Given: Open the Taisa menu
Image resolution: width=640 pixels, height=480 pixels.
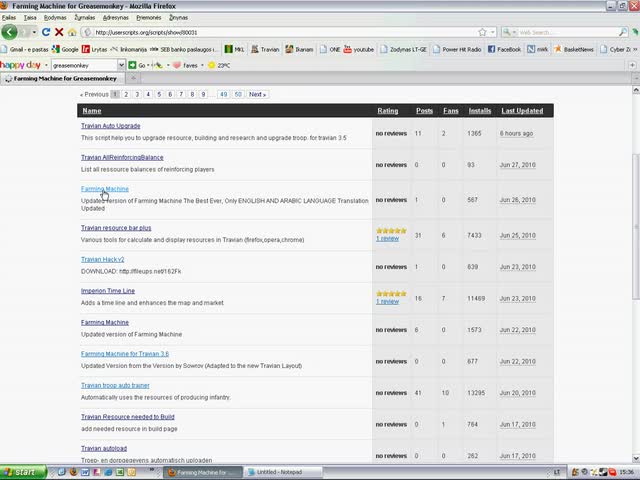Looking at the screenshot, I should point(30,18).
